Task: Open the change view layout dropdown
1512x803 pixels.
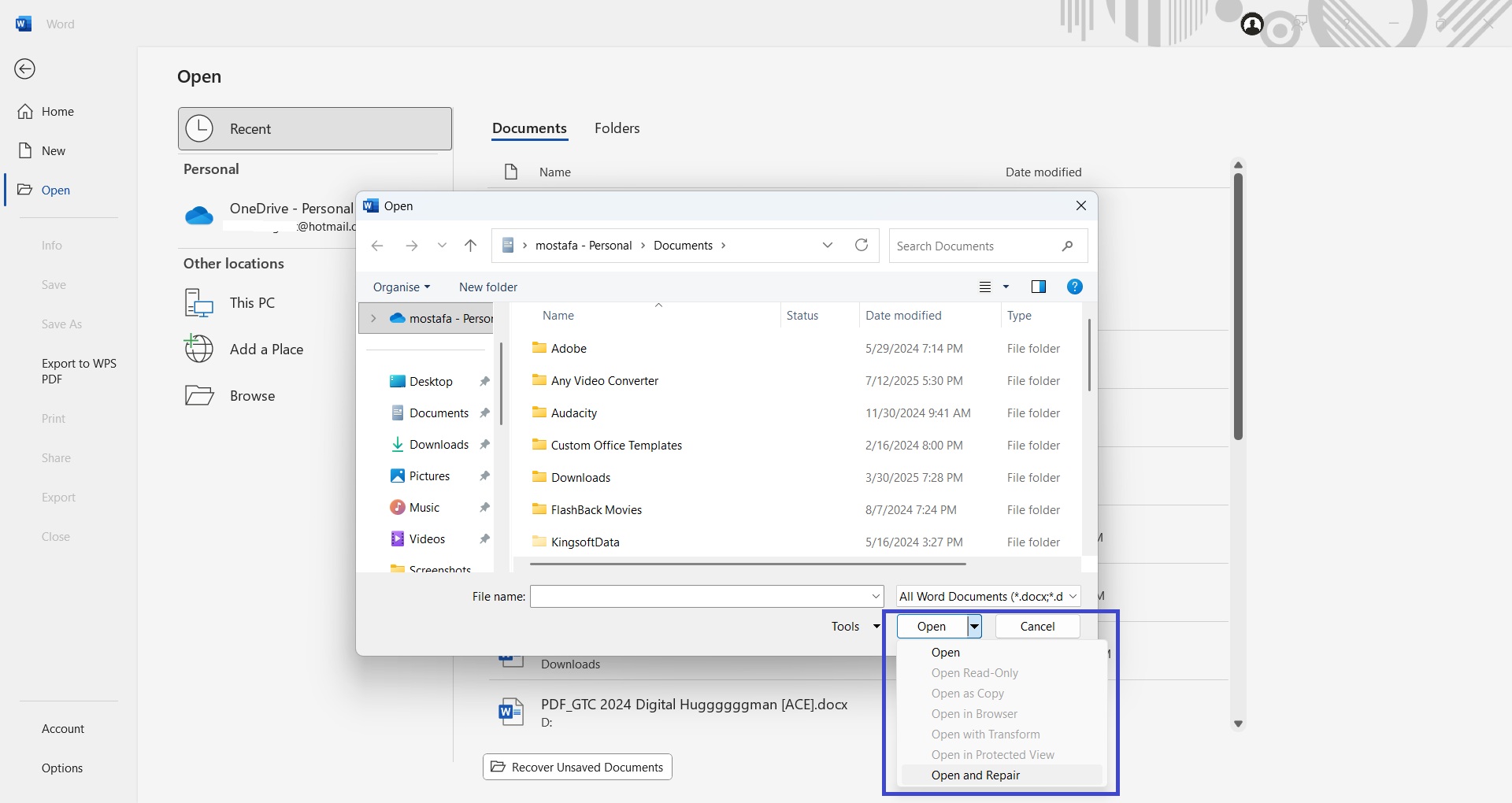Action: (1006, 287)
